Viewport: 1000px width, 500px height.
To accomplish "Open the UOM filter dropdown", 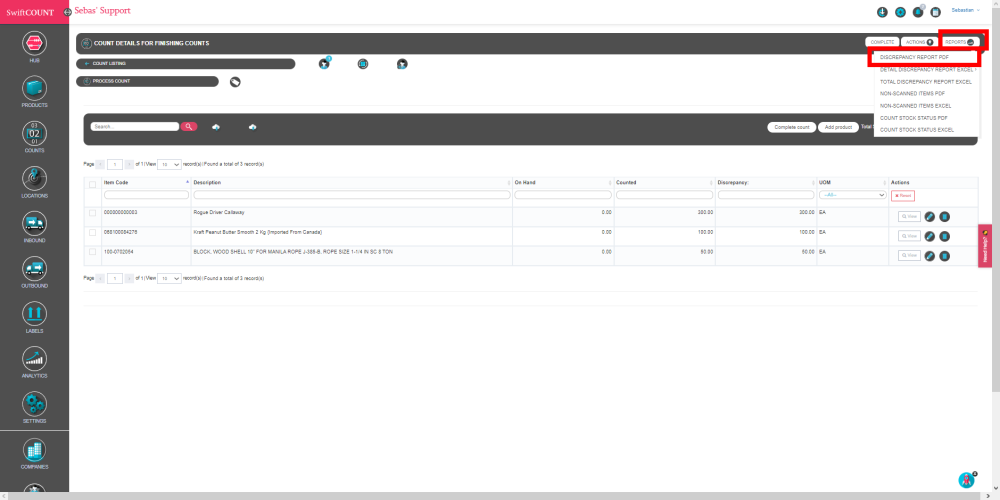I will pyautogui.click(x=853, y=195).
